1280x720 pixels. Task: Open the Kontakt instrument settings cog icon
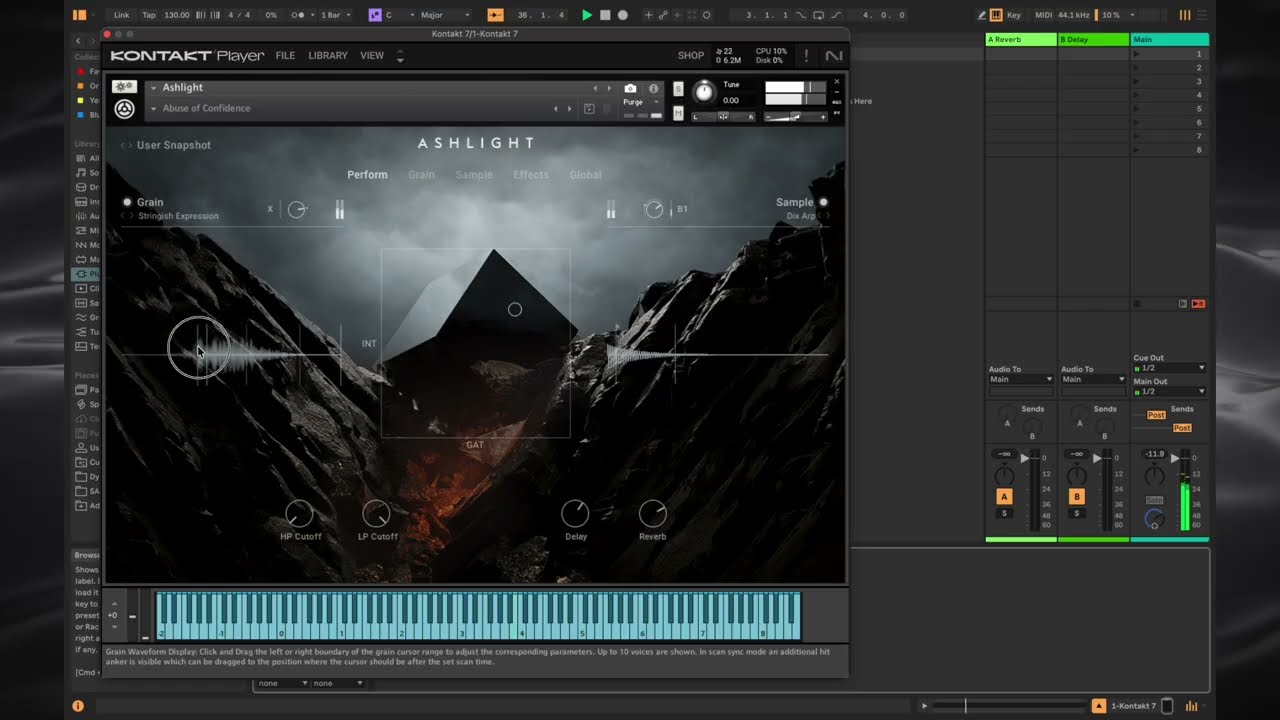124,87
